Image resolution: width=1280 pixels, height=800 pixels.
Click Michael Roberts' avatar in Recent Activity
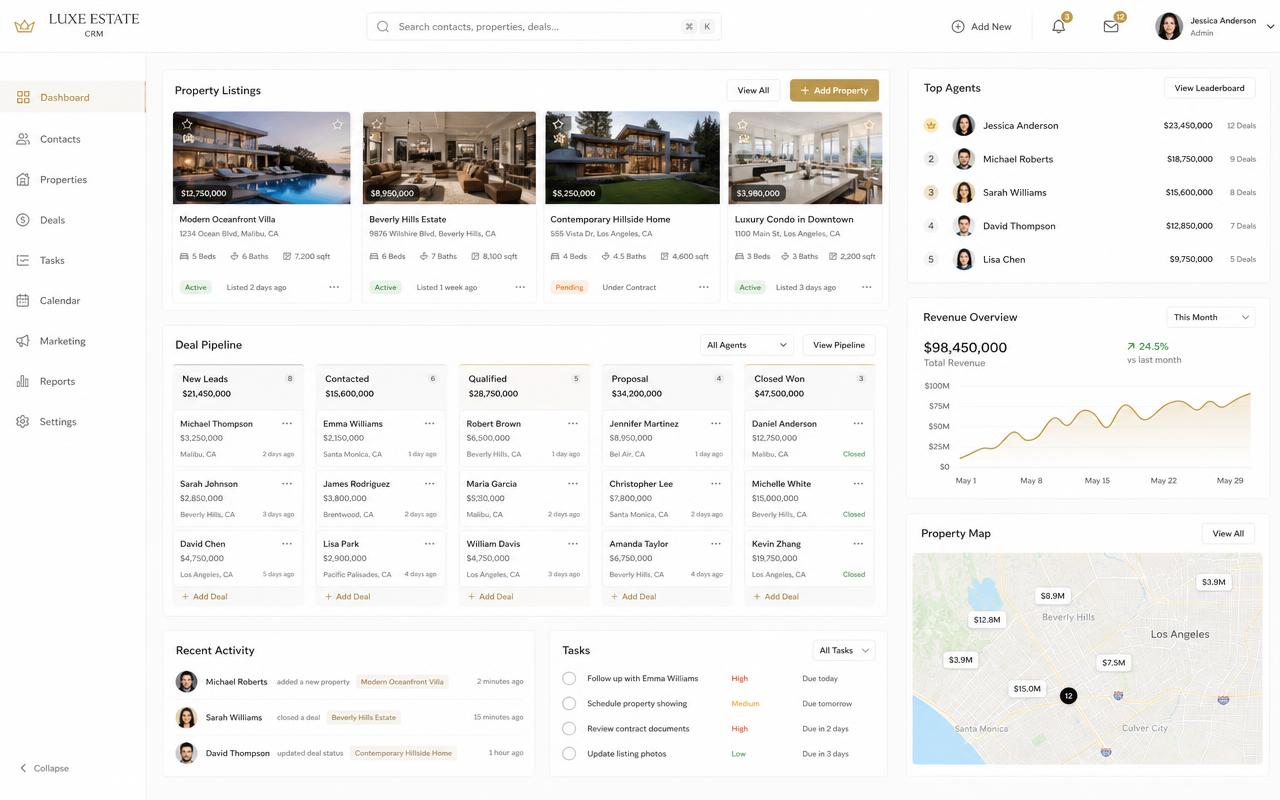pyautogui.click(x=186, y=682)
